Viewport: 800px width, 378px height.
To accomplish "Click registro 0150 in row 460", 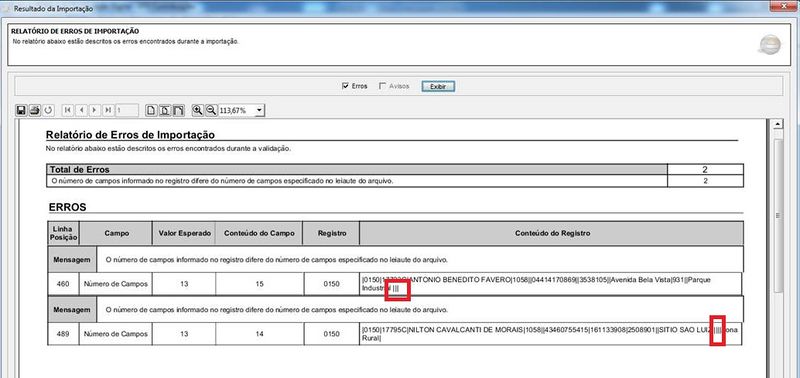I will click(332, 284).
